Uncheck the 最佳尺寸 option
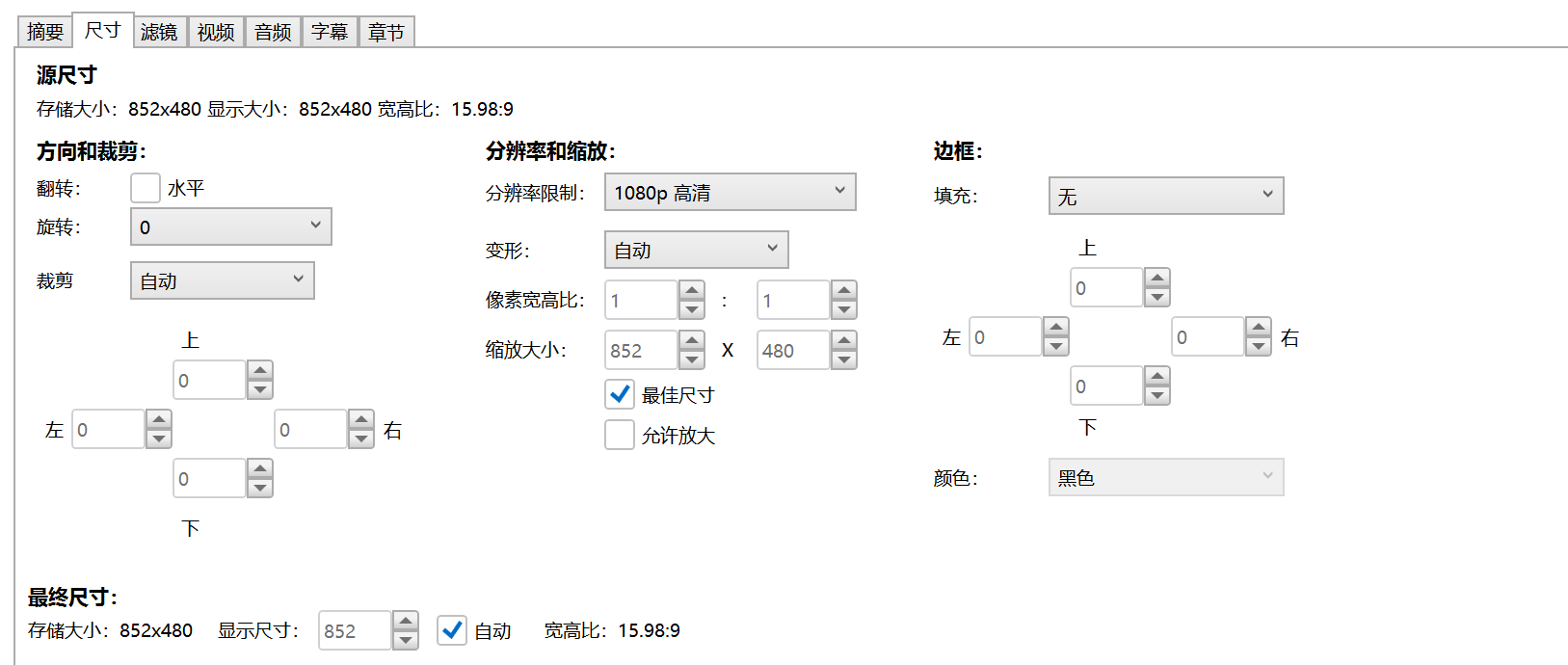This screenshot has width=1568, height=665. 620,394
